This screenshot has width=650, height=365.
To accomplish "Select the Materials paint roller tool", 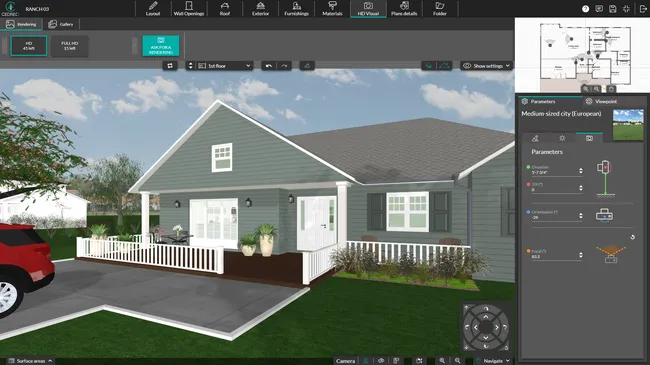I will [x=332, y=9].
